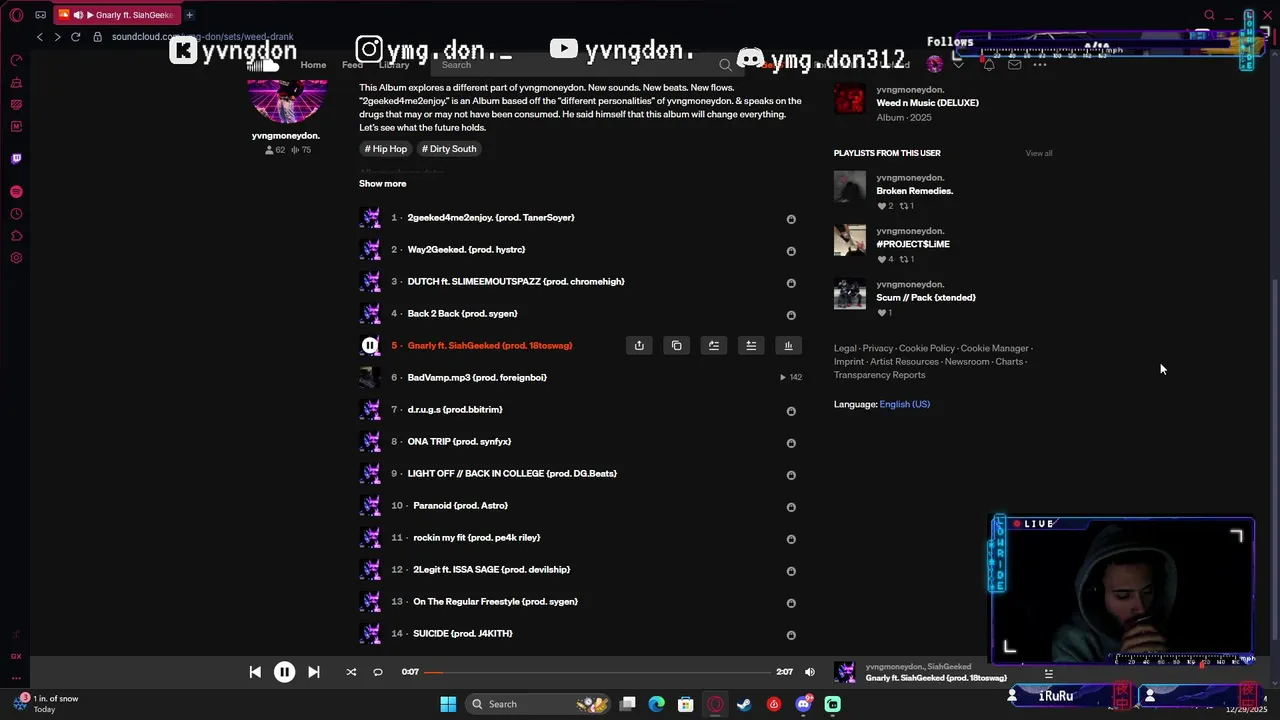Open #PROJECT$LiME playlist
Image resolution: width=1280 pixels, height=720 pixels.
[x=913, y=244]
